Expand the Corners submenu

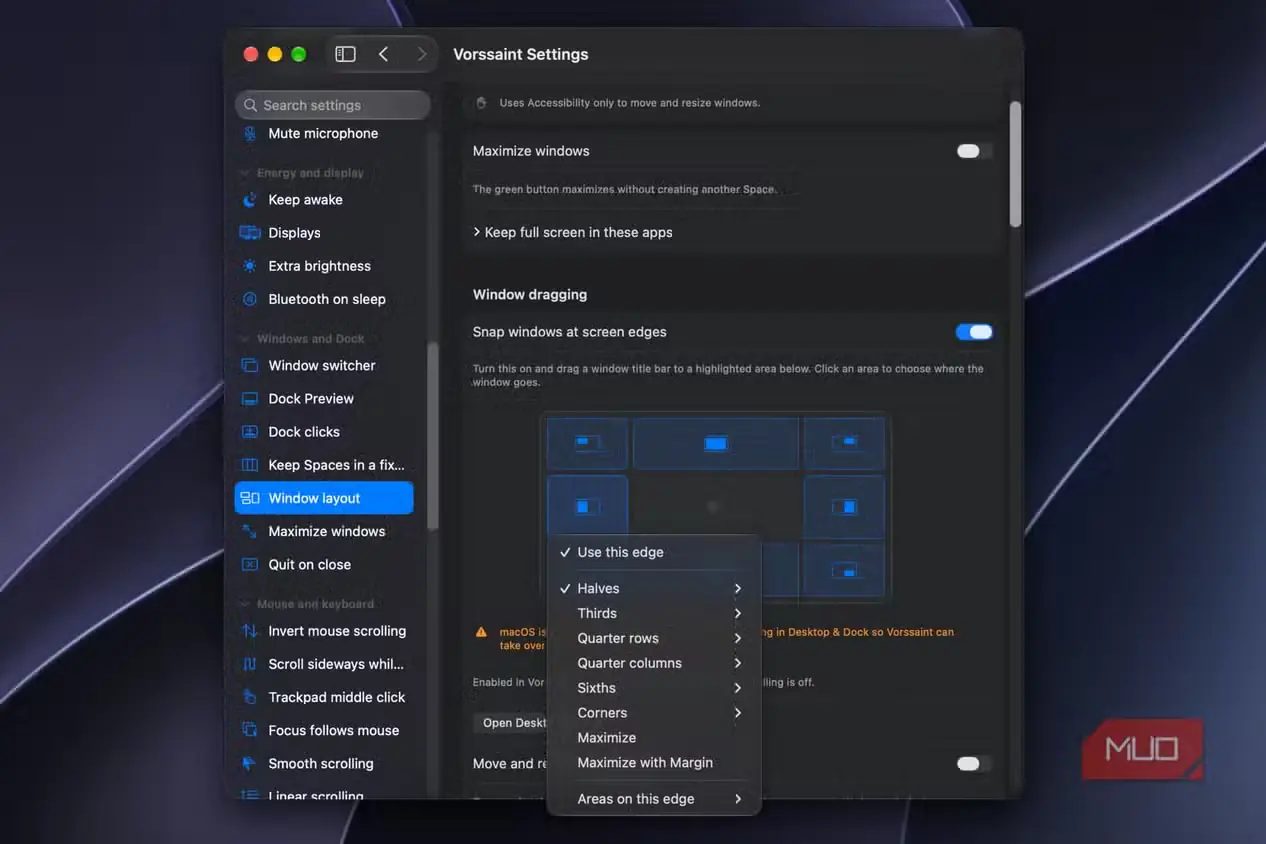pyautogui.click(x=738, y=713)
